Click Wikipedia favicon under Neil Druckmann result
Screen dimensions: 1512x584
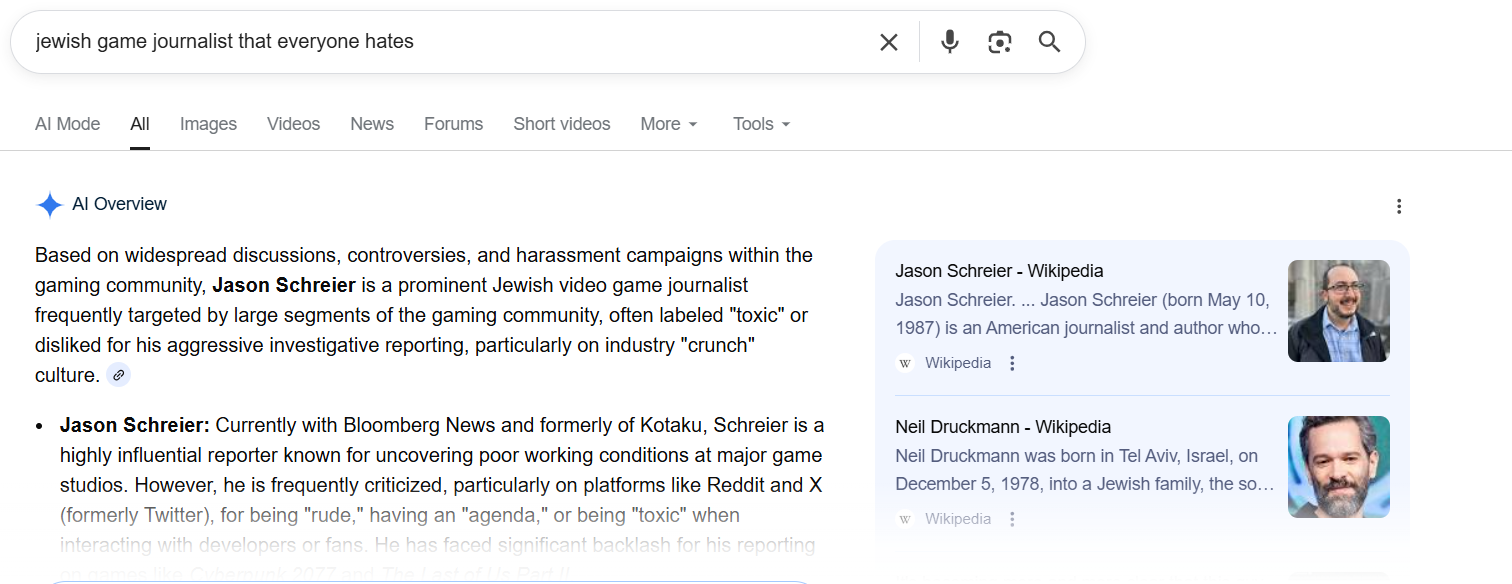point(905,519)
